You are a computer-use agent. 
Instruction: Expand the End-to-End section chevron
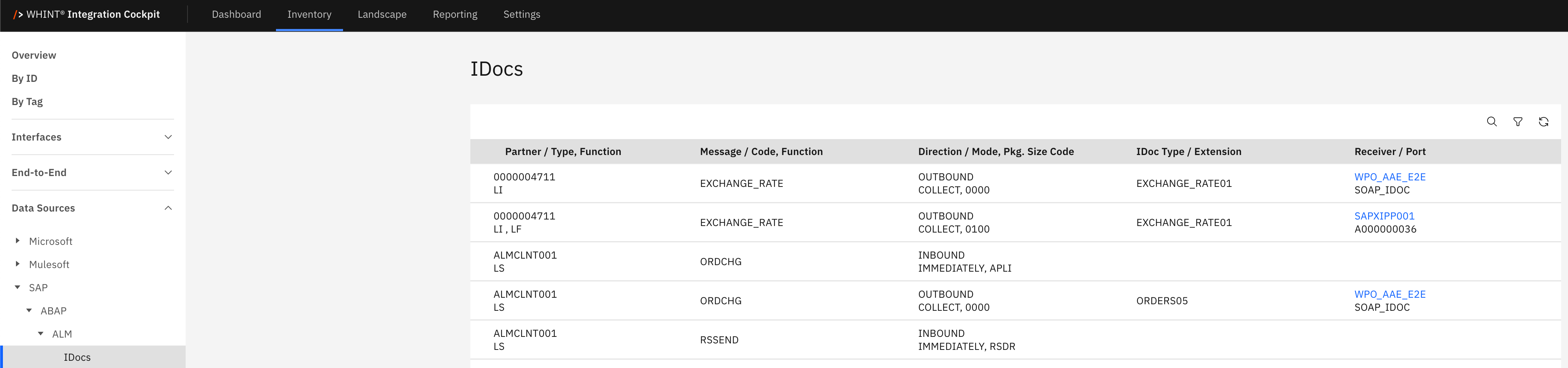[x=168, y=173]
